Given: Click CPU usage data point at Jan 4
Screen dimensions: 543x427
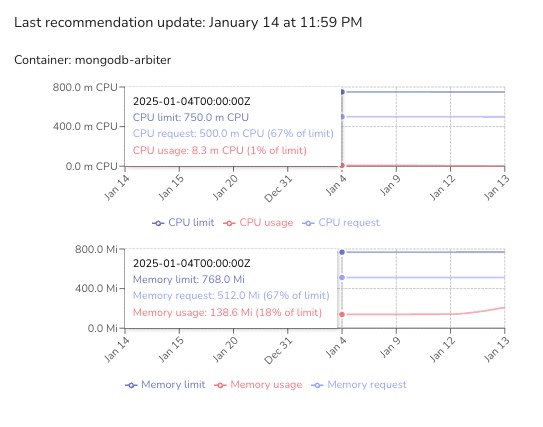Looking at the screenshot, I should [x=342, y=165].
